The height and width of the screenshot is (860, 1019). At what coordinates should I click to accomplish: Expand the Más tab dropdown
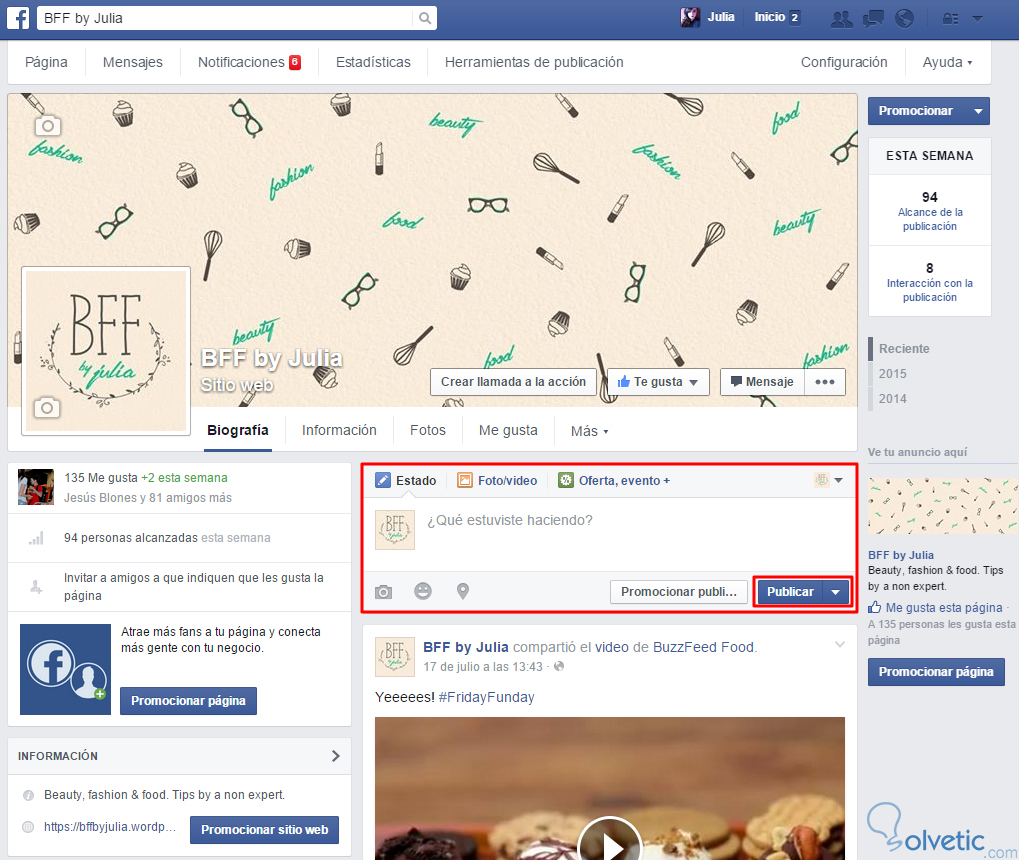589,431
